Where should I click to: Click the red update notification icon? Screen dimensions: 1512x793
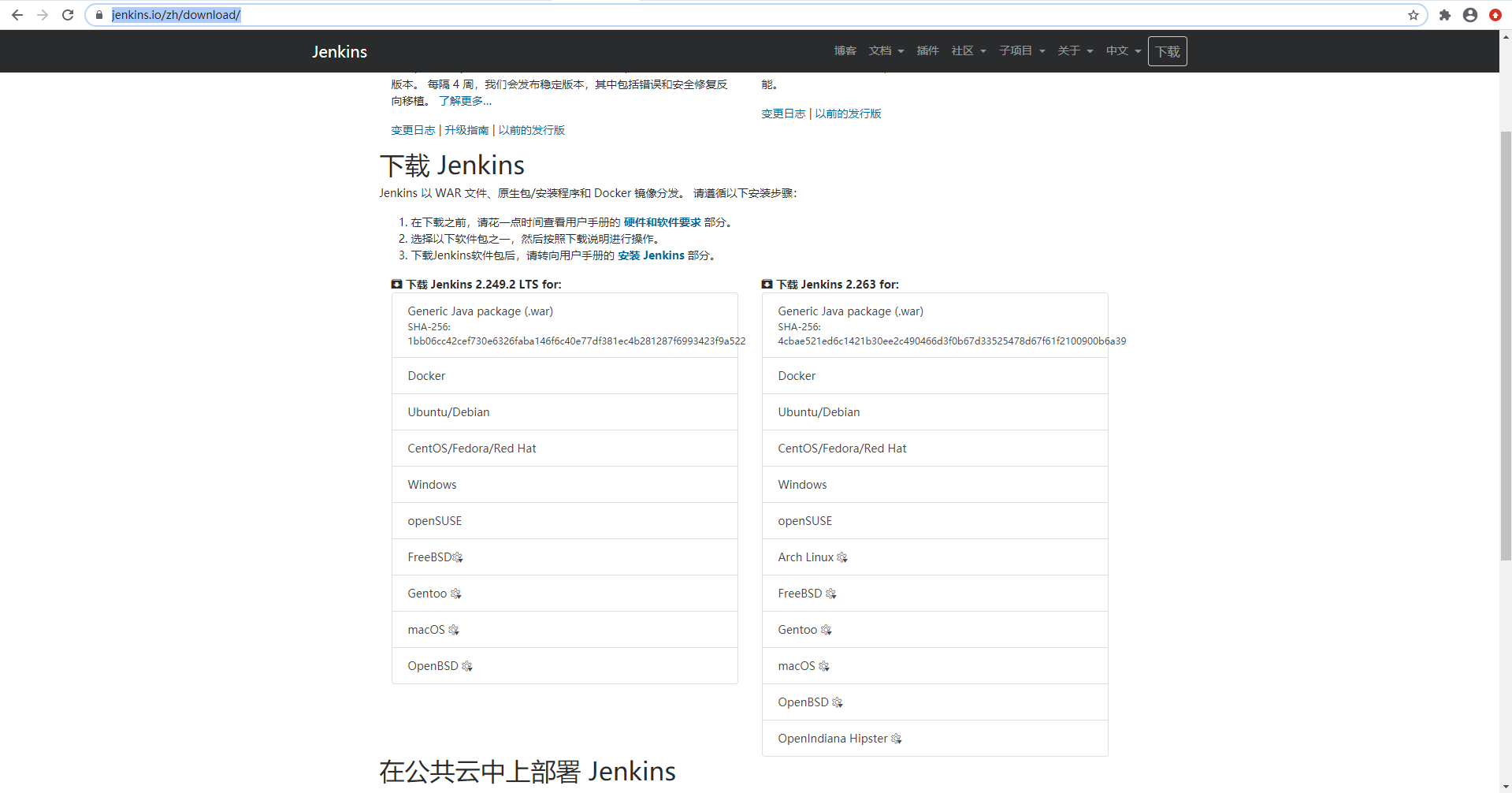(x=1495, y=15)
